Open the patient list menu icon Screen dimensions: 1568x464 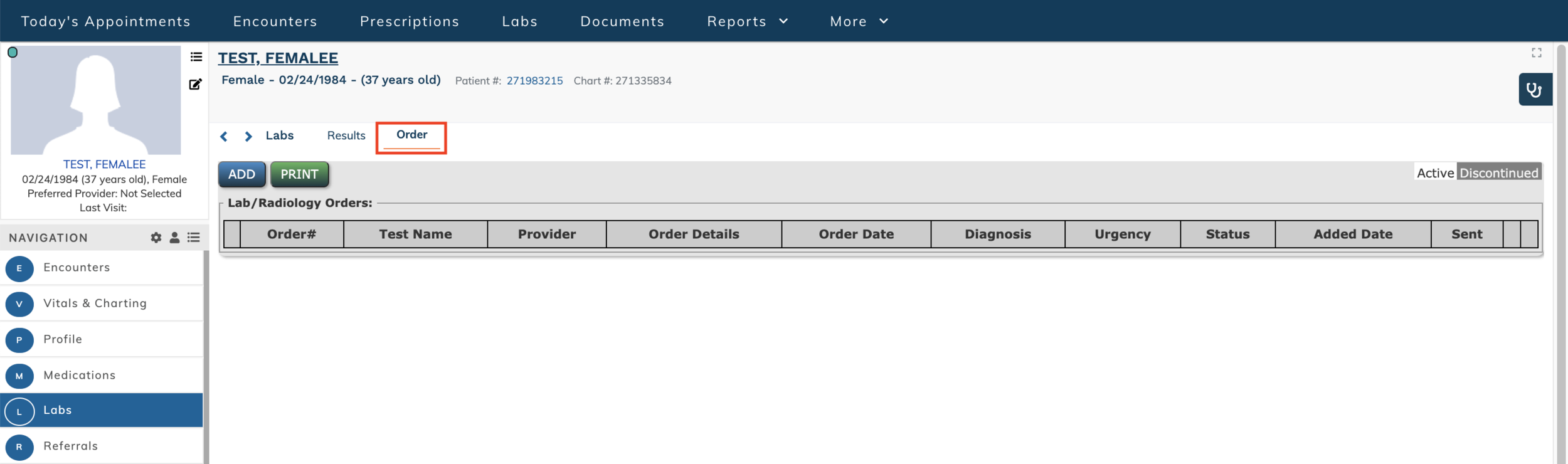[196, 57]
